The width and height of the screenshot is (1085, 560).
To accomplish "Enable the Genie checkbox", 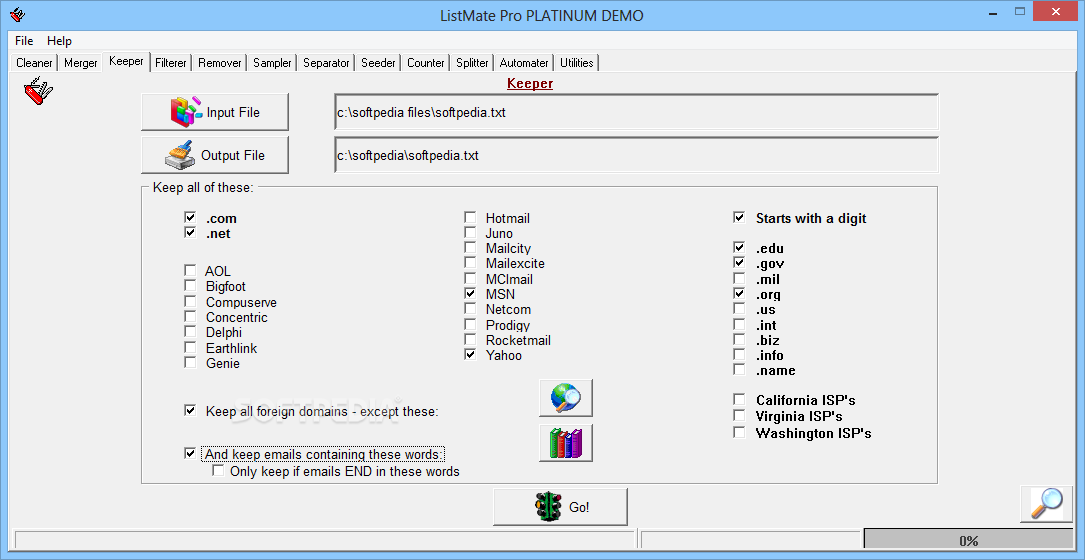I will (190, 363).
